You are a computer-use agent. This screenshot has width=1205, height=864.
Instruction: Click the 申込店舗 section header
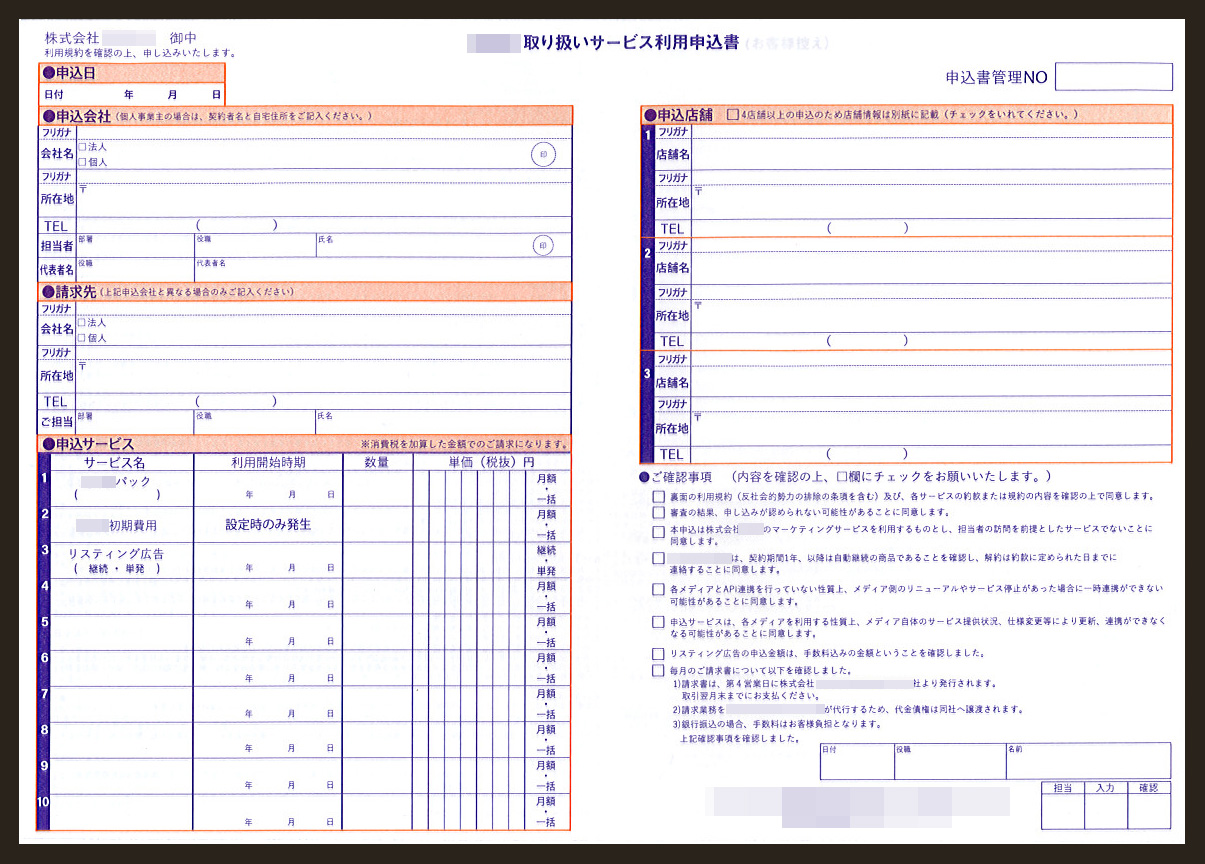click(x=907, y=115)
